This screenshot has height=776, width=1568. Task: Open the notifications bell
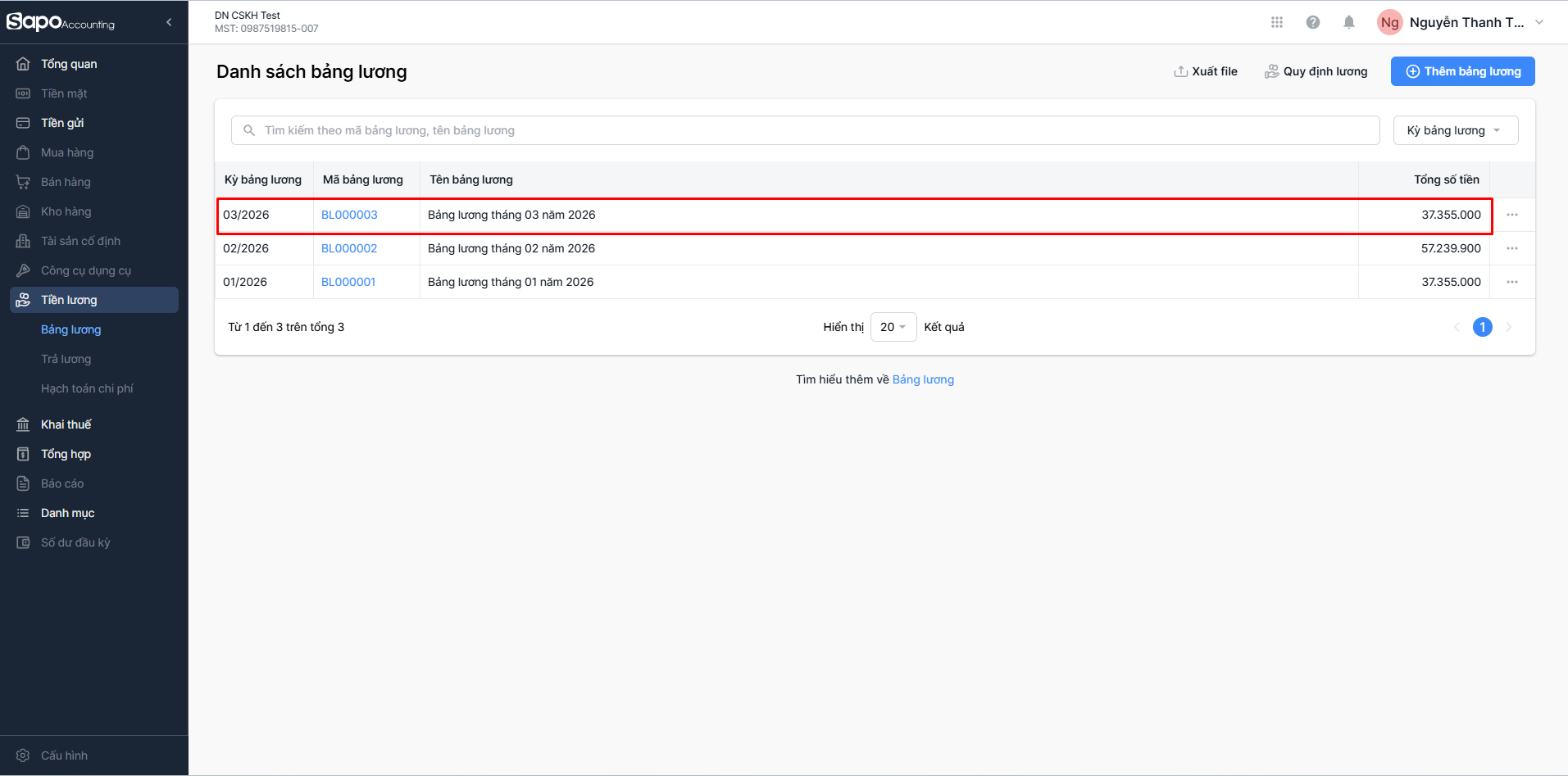pos(1349,22)
